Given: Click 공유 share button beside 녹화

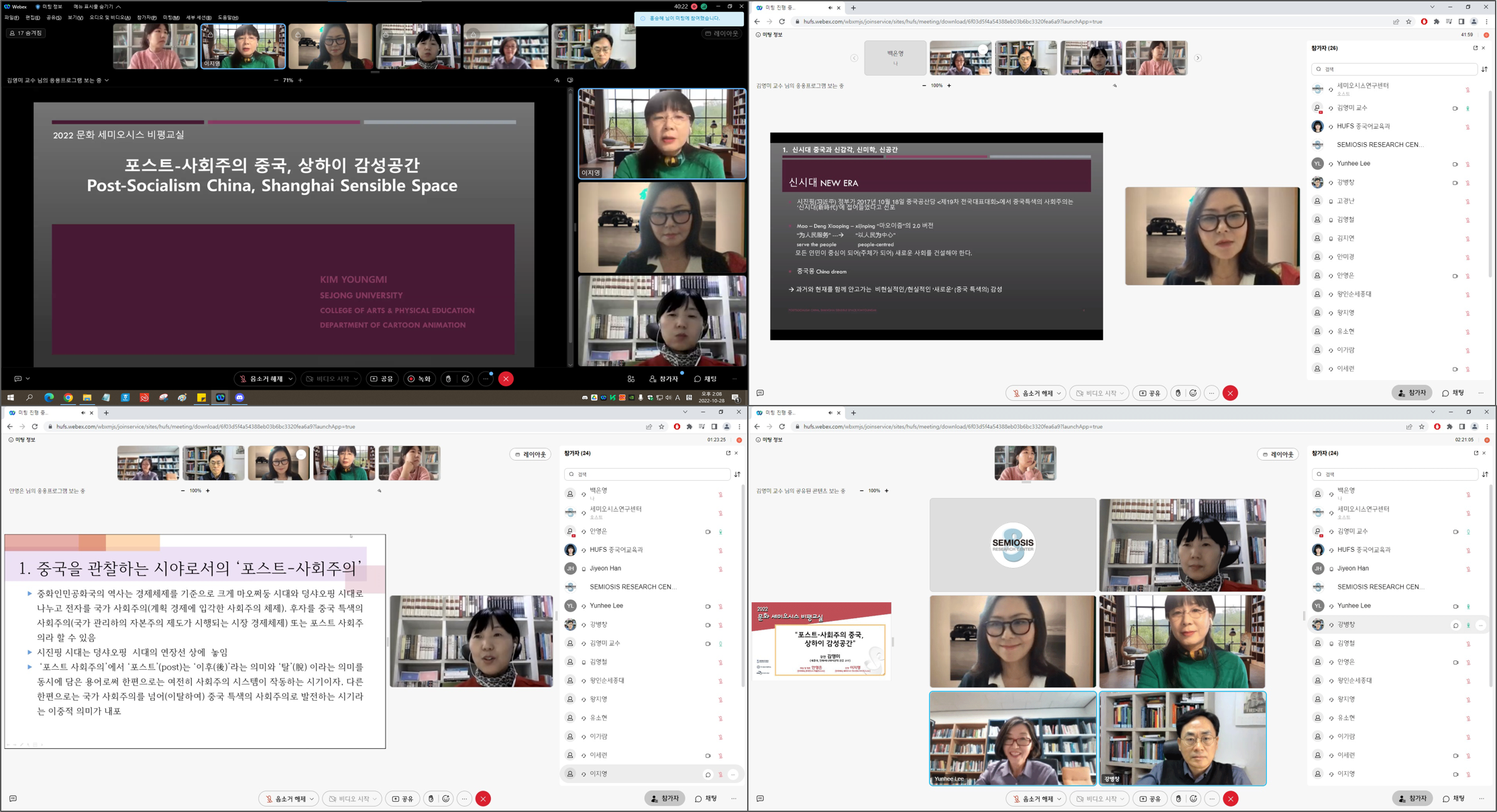Looking at the screenshot, I should (x=382, y=379).
